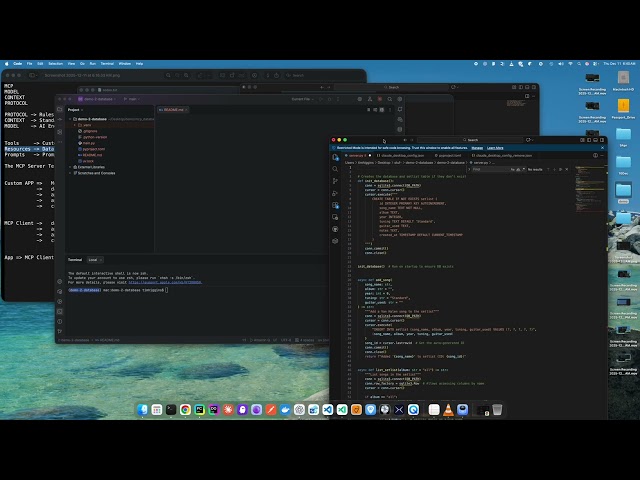The image size is (640, 480).
Task: Open the Settings gear in PyCharm toolbar
Action: (400, 99)
